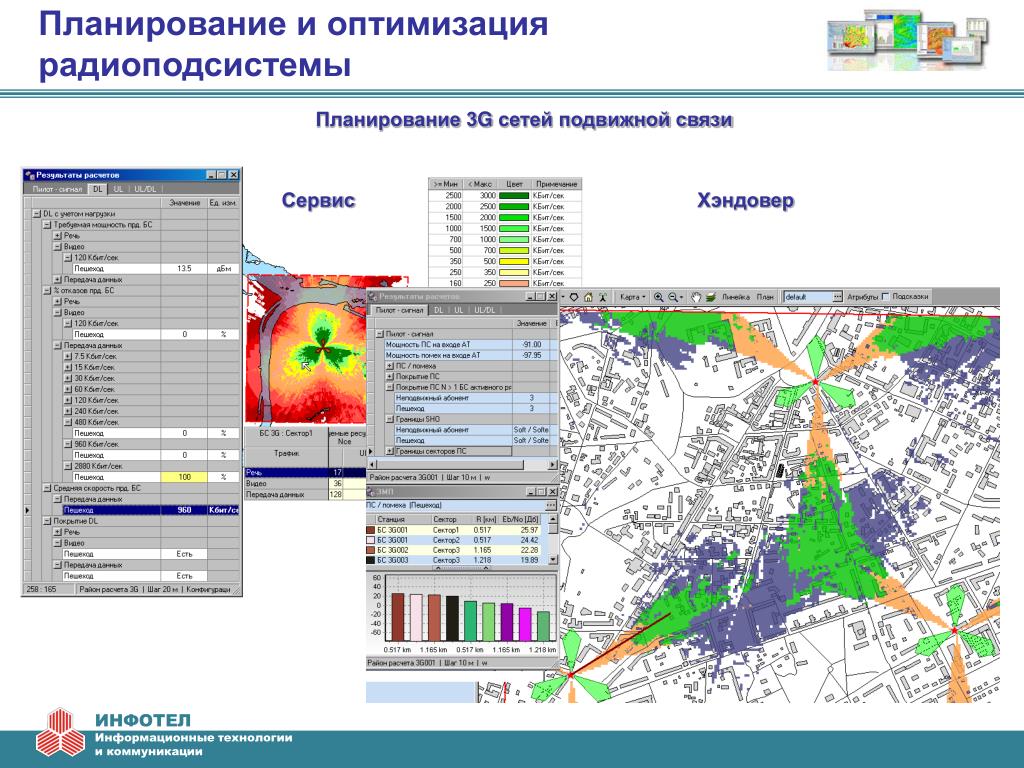Click the polygon shape tool in map toolbar

[x=573, y=297]
